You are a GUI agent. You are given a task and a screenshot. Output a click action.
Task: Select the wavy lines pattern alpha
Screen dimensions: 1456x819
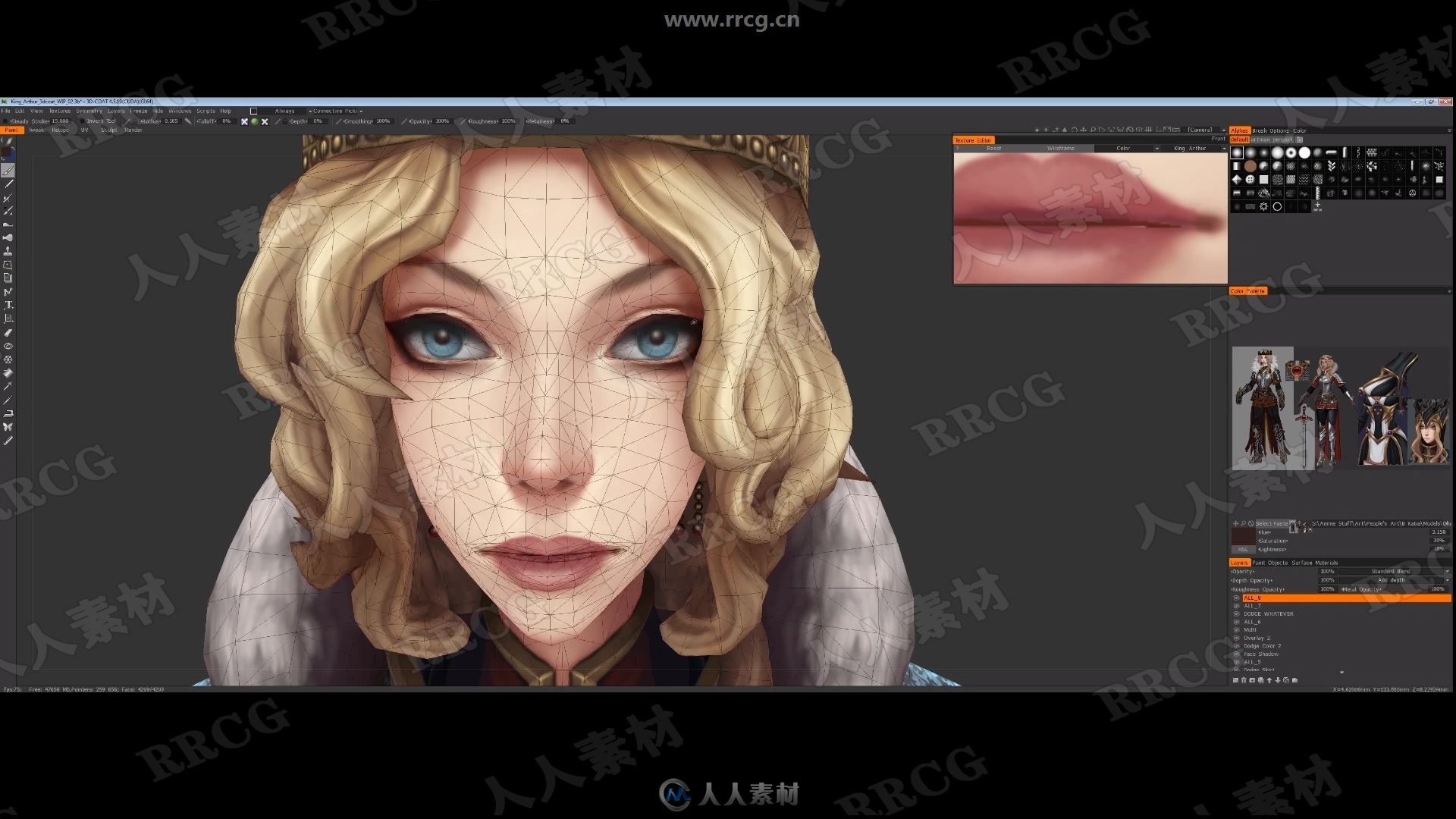pos(1304,180)
